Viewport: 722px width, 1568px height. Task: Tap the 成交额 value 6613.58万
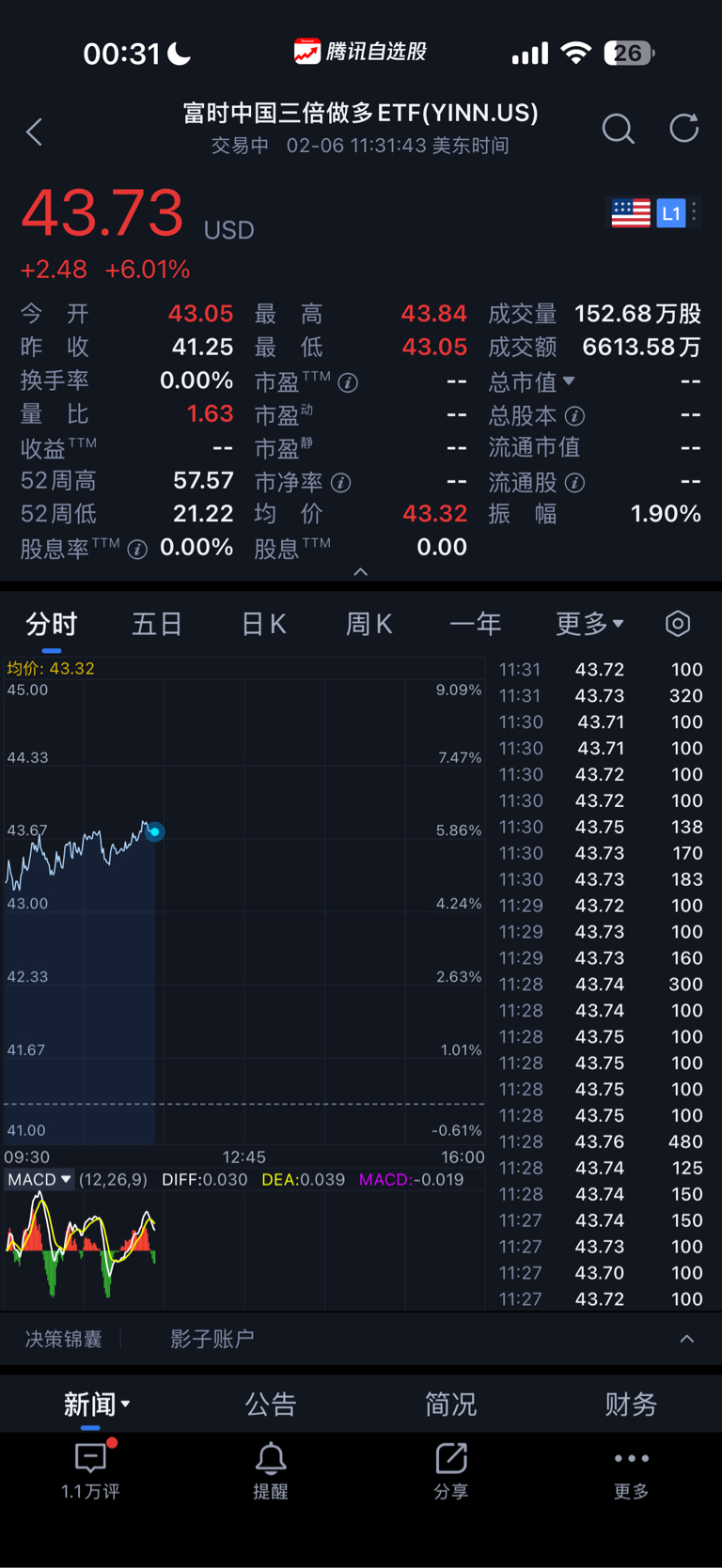point(642,348)
